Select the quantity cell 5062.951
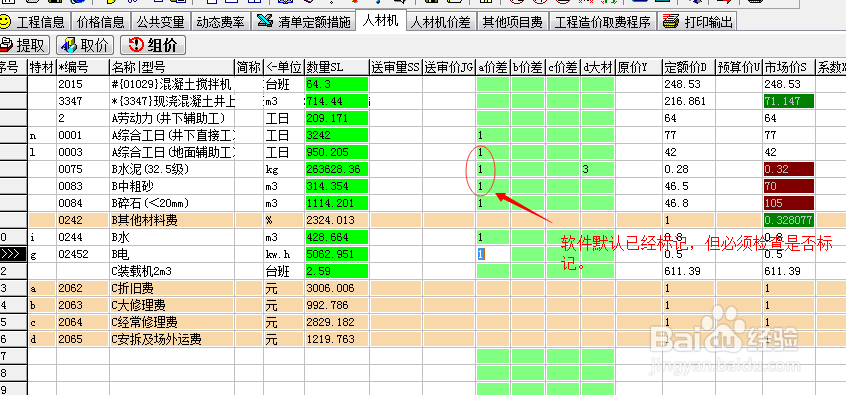The width and height of the screenshot is (846, 395). 337,254
